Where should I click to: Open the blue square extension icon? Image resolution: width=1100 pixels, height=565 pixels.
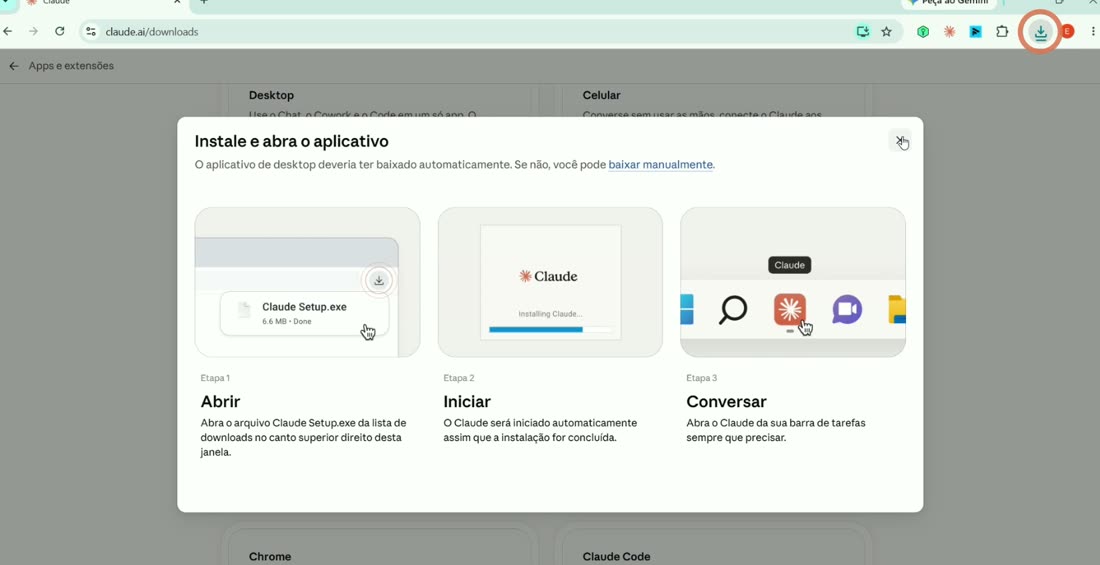click(976, 32)
